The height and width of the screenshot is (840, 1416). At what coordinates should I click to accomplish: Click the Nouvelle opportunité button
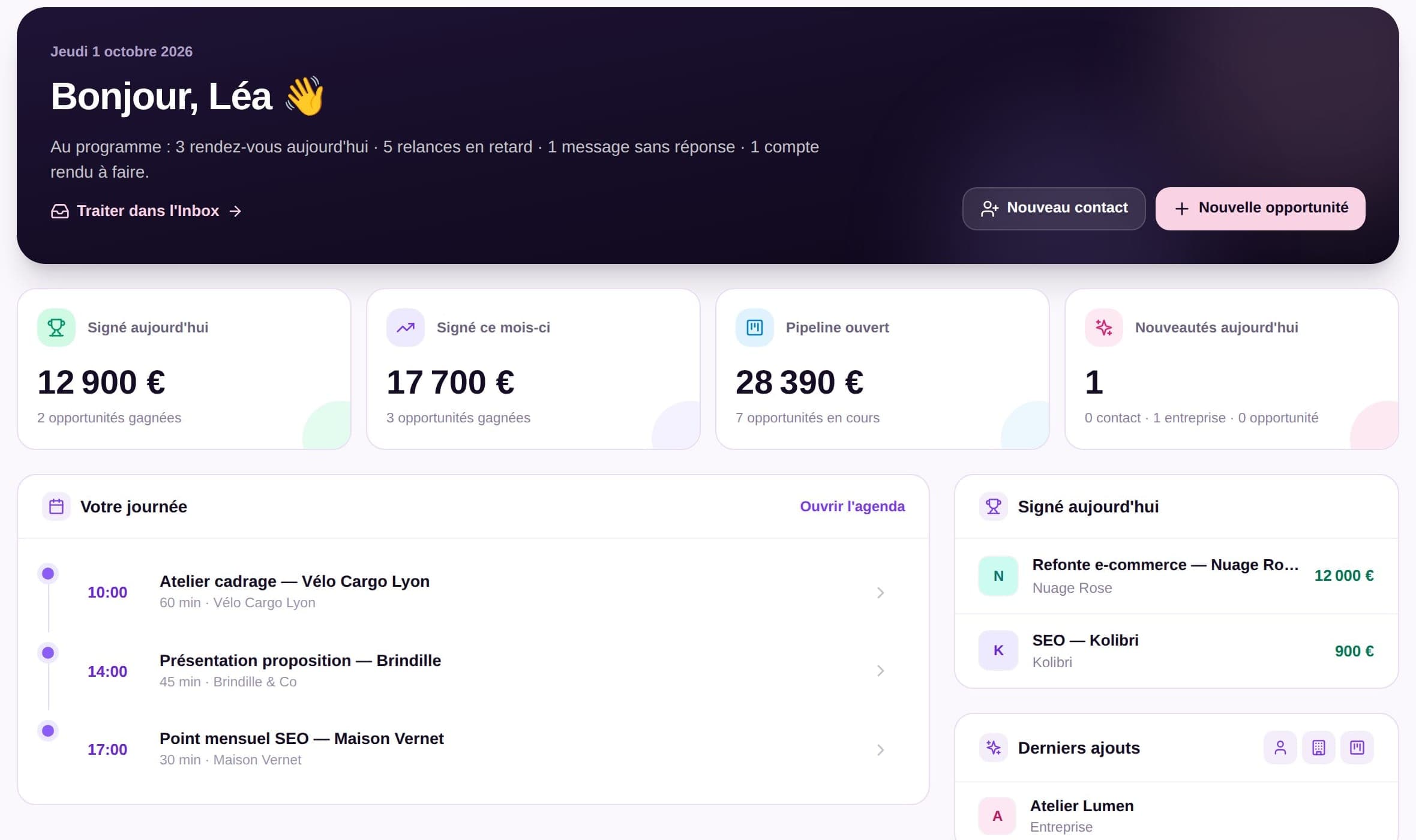coord(1261,209)
